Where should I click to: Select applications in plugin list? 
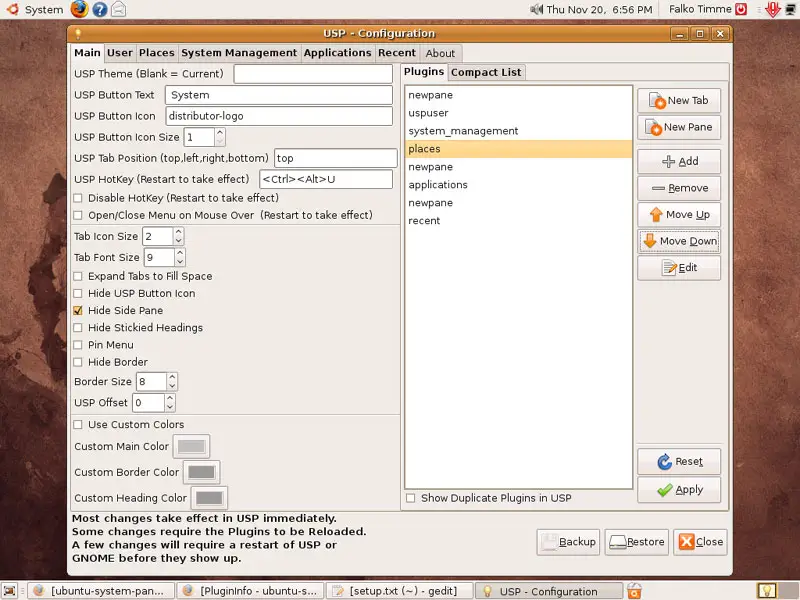(x=518, y=185)
